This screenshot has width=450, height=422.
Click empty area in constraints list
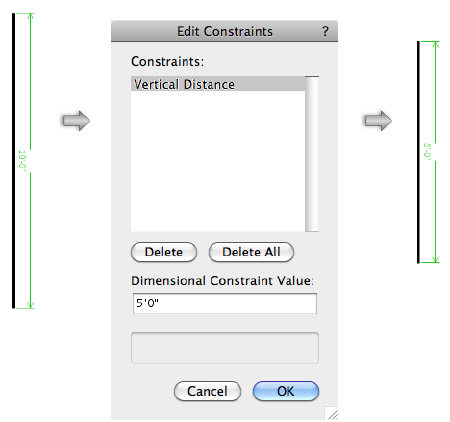[x=218, y=161]
